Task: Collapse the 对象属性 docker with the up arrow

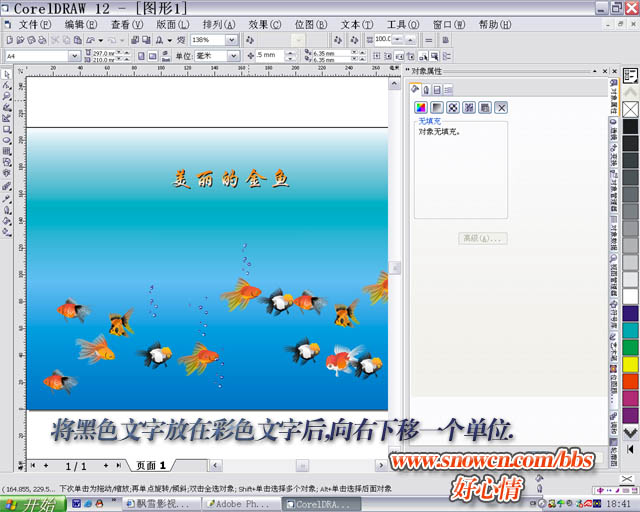Action: click(595, 71)
